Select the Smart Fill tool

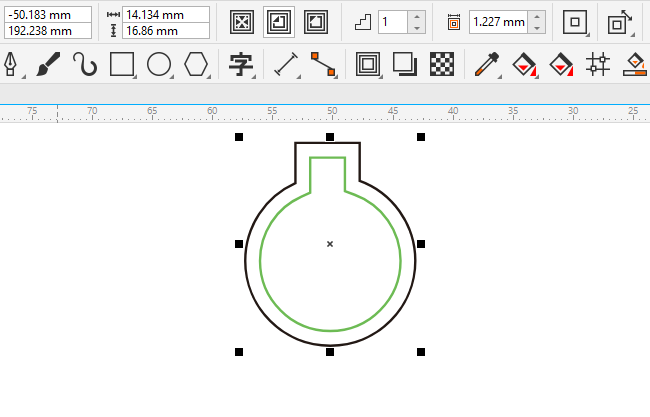560,64
